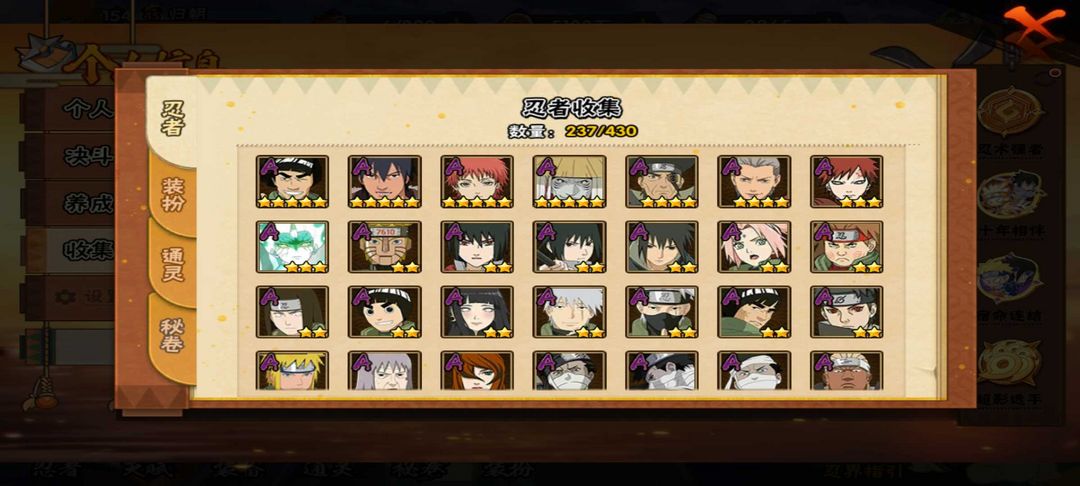Select the orange ninja with the 7610 headband
This screenshot has height=486, width=1080.
coord(384,246)
